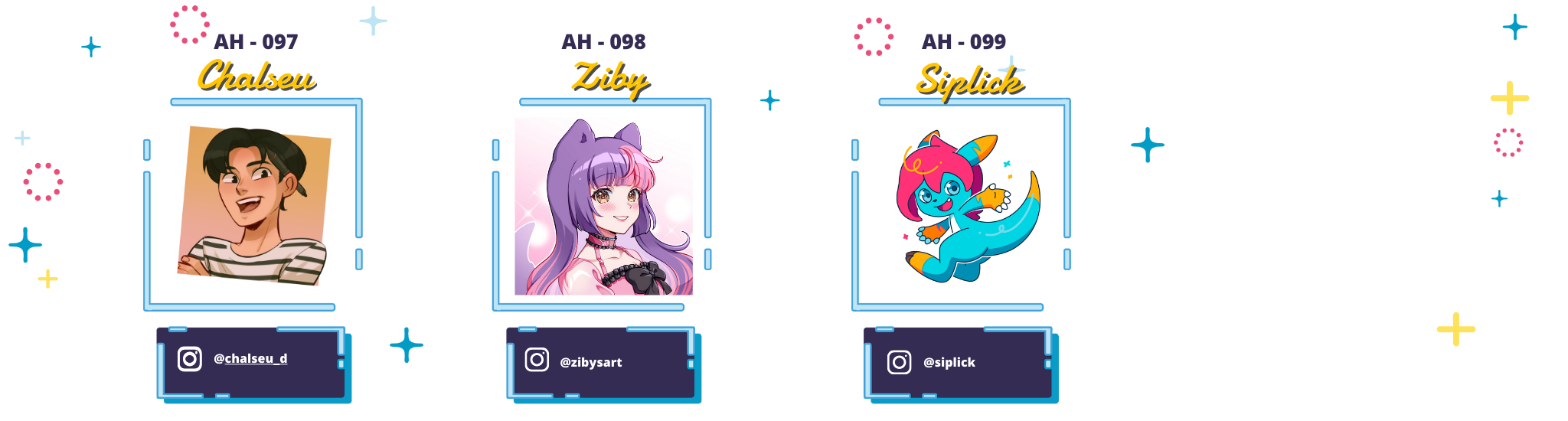Click the AH - 099 booth label

(963, 41)
